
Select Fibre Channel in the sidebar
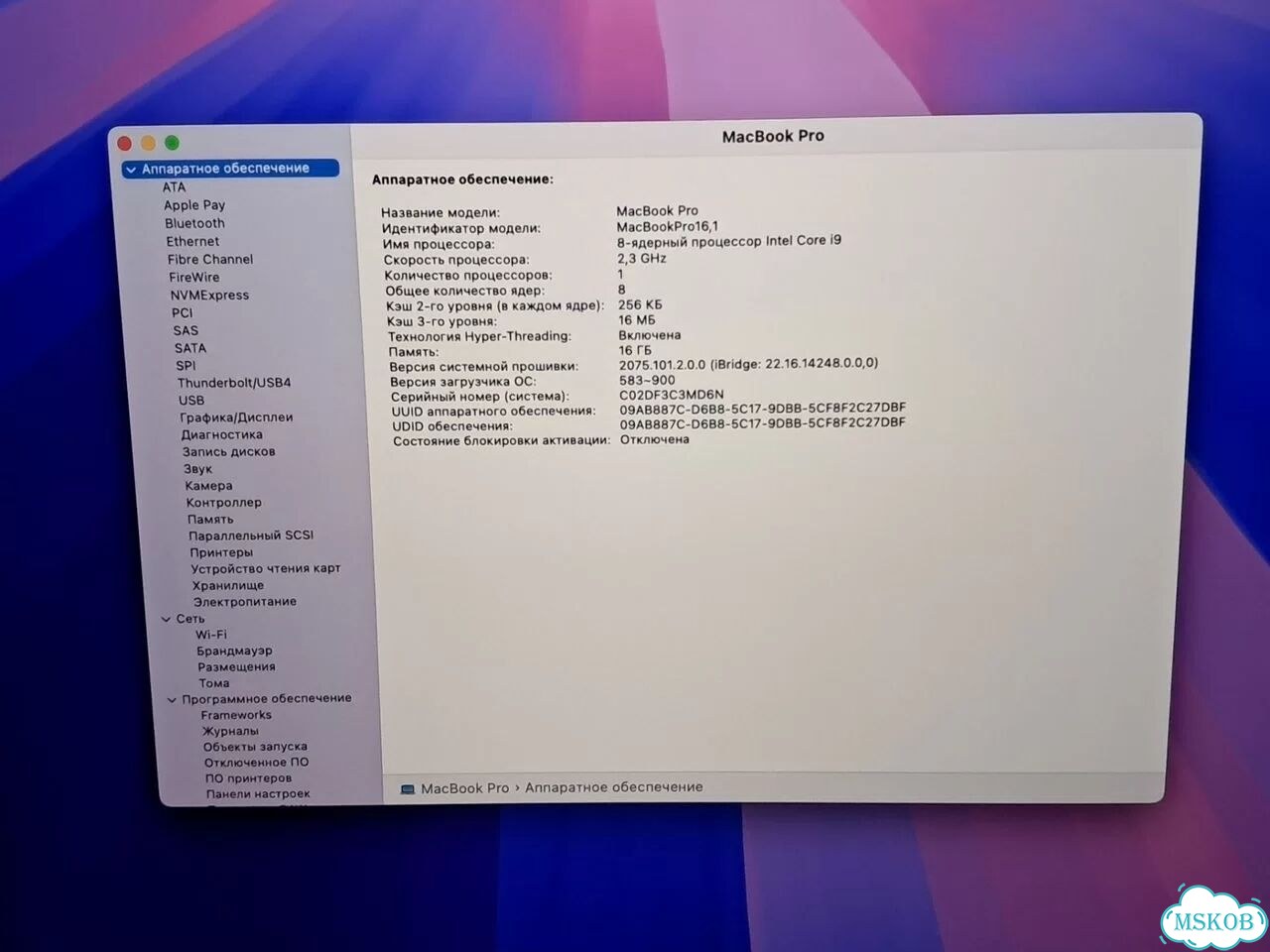coord(210,259)
